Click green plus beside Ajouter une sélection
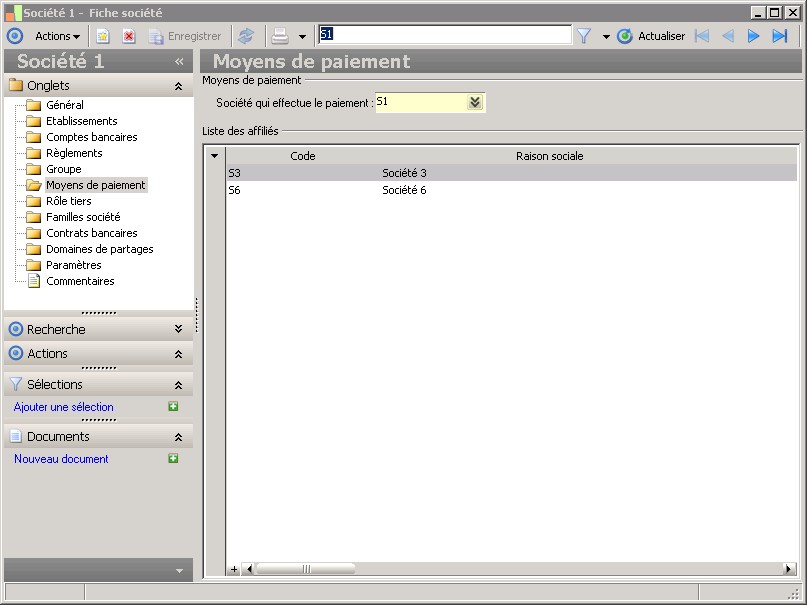 point(173,406)
